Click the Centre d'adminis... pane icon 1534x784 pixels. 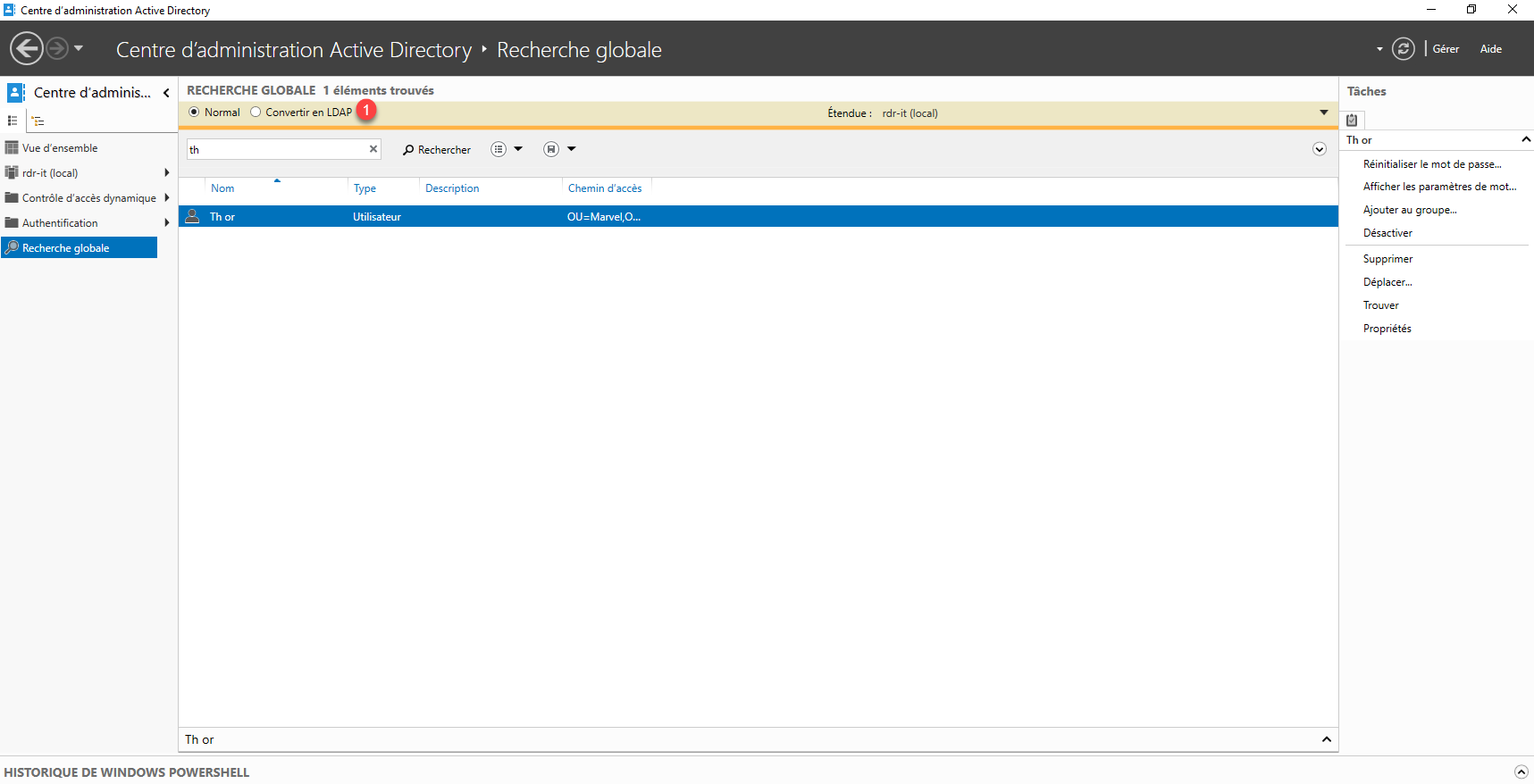(16, 93)
